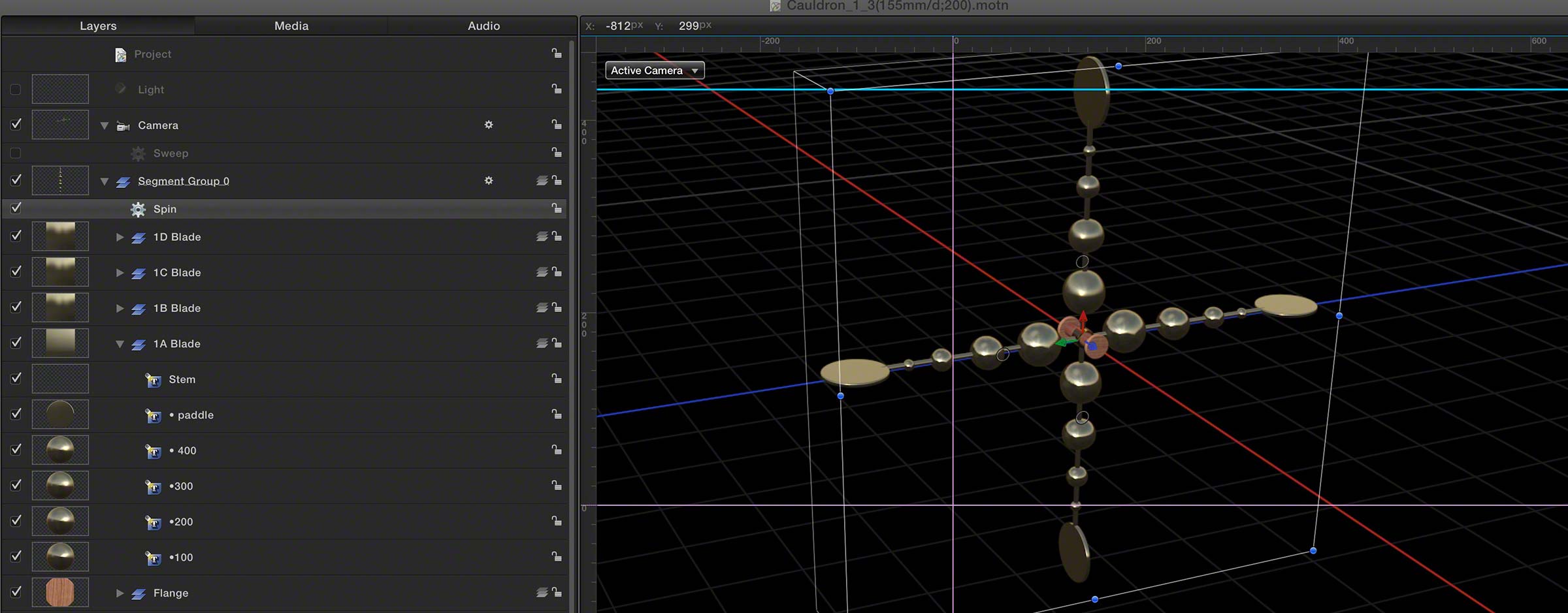
Task: Click the lock icon on Project row
Action: pos(556,54)
